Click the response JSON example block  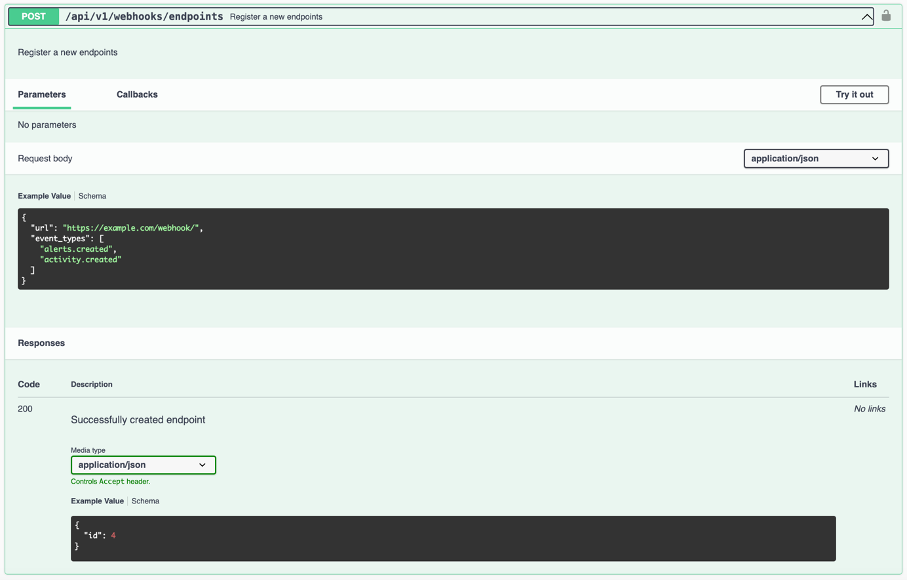(x=453, y=538)
